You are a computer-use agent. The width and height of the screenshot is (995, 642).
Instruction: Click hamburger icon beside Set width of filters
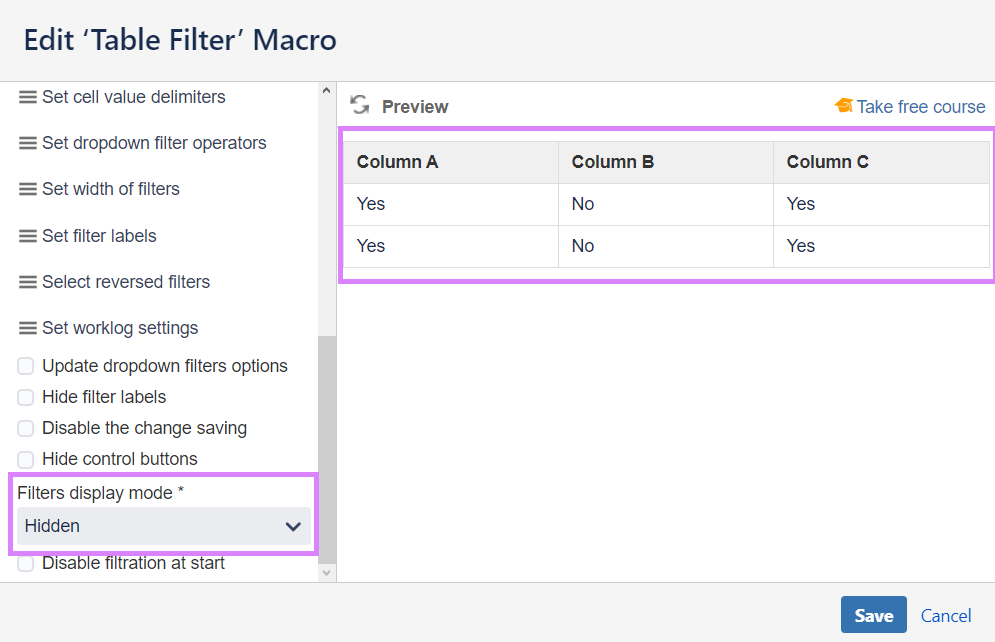coord(28,189)
